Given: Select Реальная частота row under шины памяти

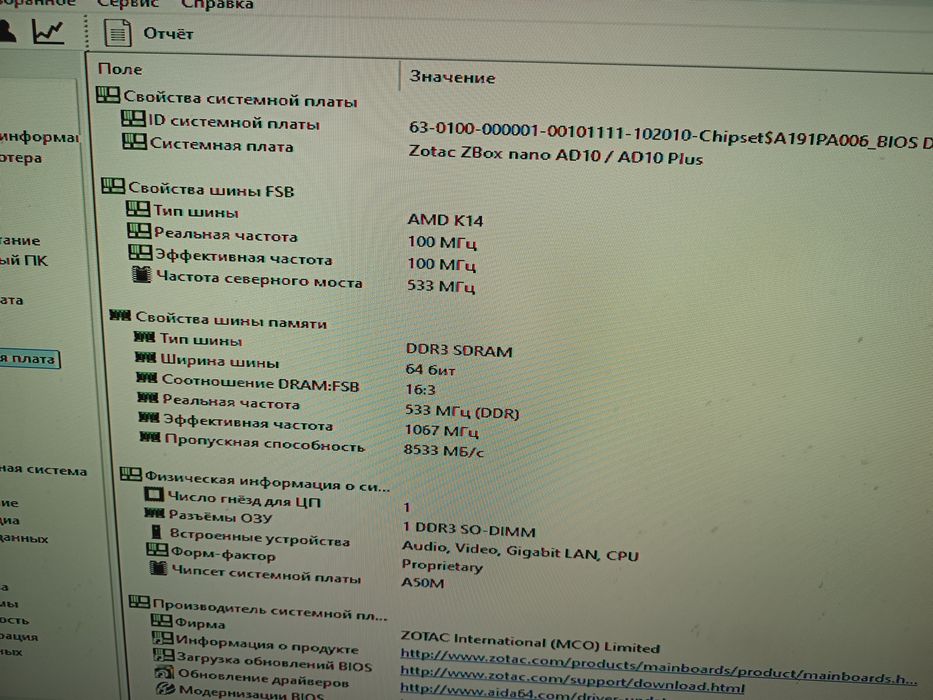Looking at the screenshot, I should (x=231, y=402).
